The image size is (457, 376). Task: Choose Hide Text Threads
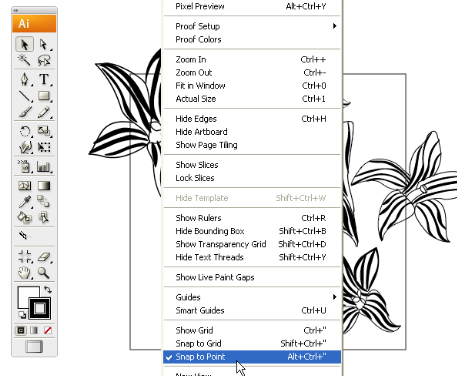coord(252,257)
